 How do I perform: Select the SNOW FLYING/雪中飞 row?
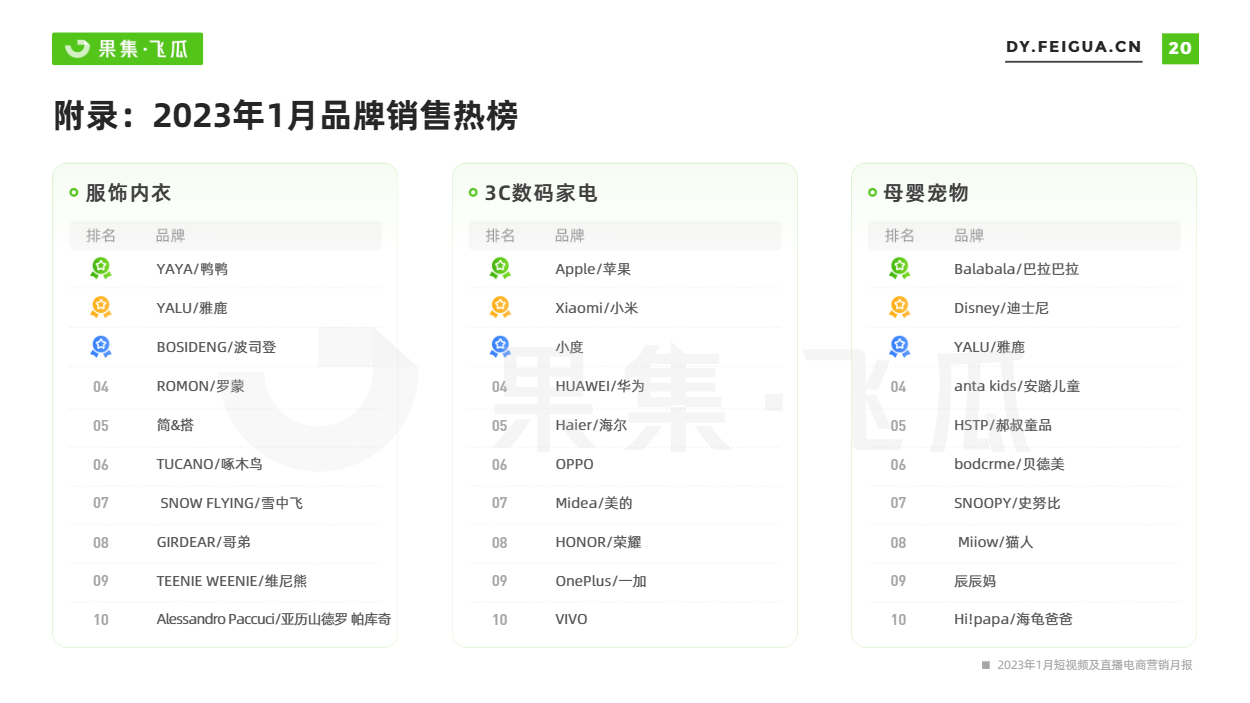click(x=226, y=503)
